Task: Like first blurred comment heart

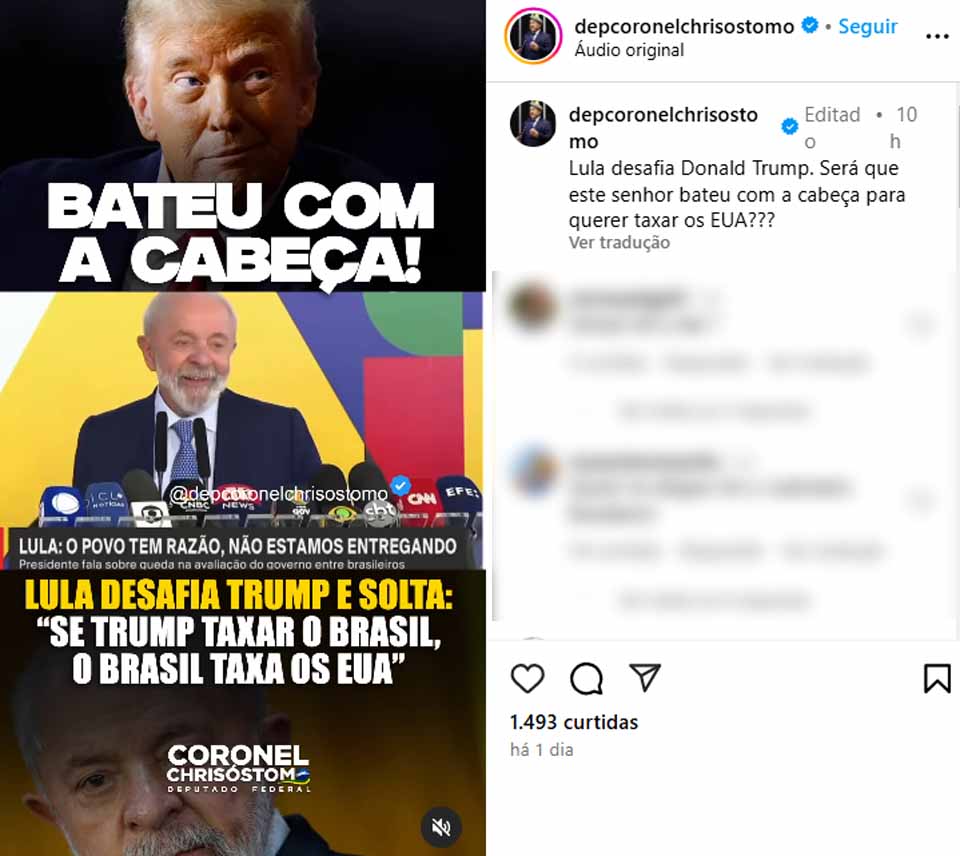Action: pyautogui.click(x=921, y=323)
